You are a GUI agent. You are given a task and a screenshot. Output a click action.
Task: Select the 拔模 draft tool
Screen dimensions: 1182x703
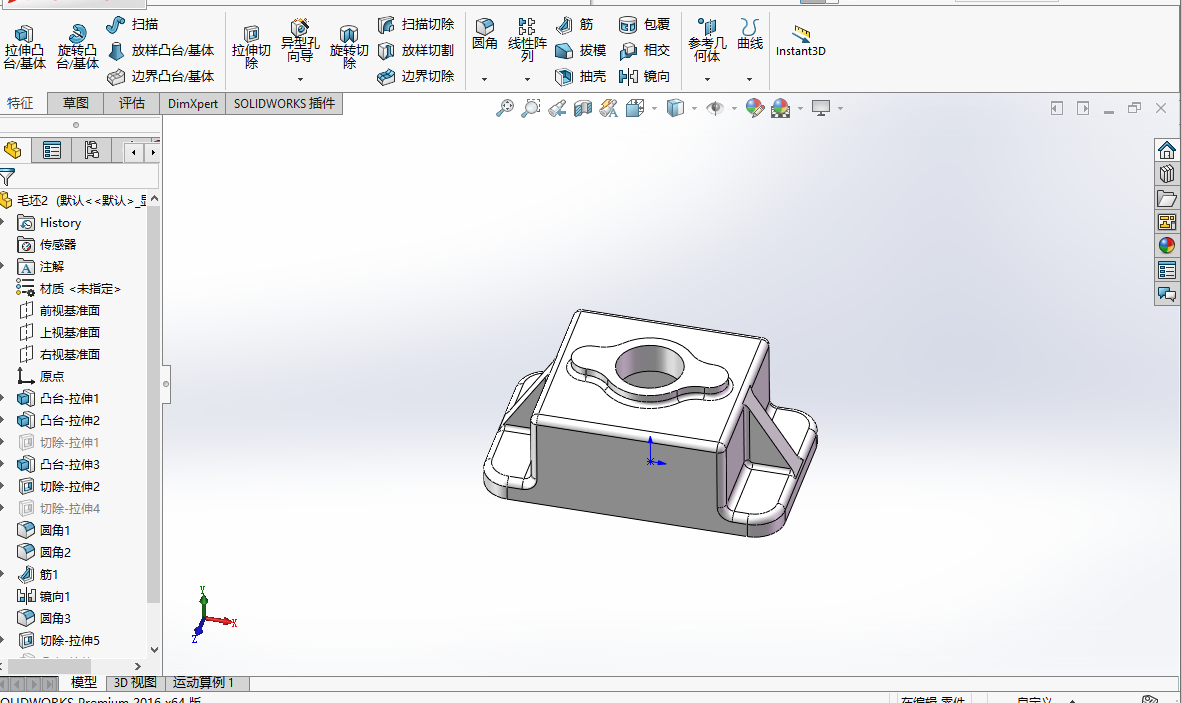(580, 50)
